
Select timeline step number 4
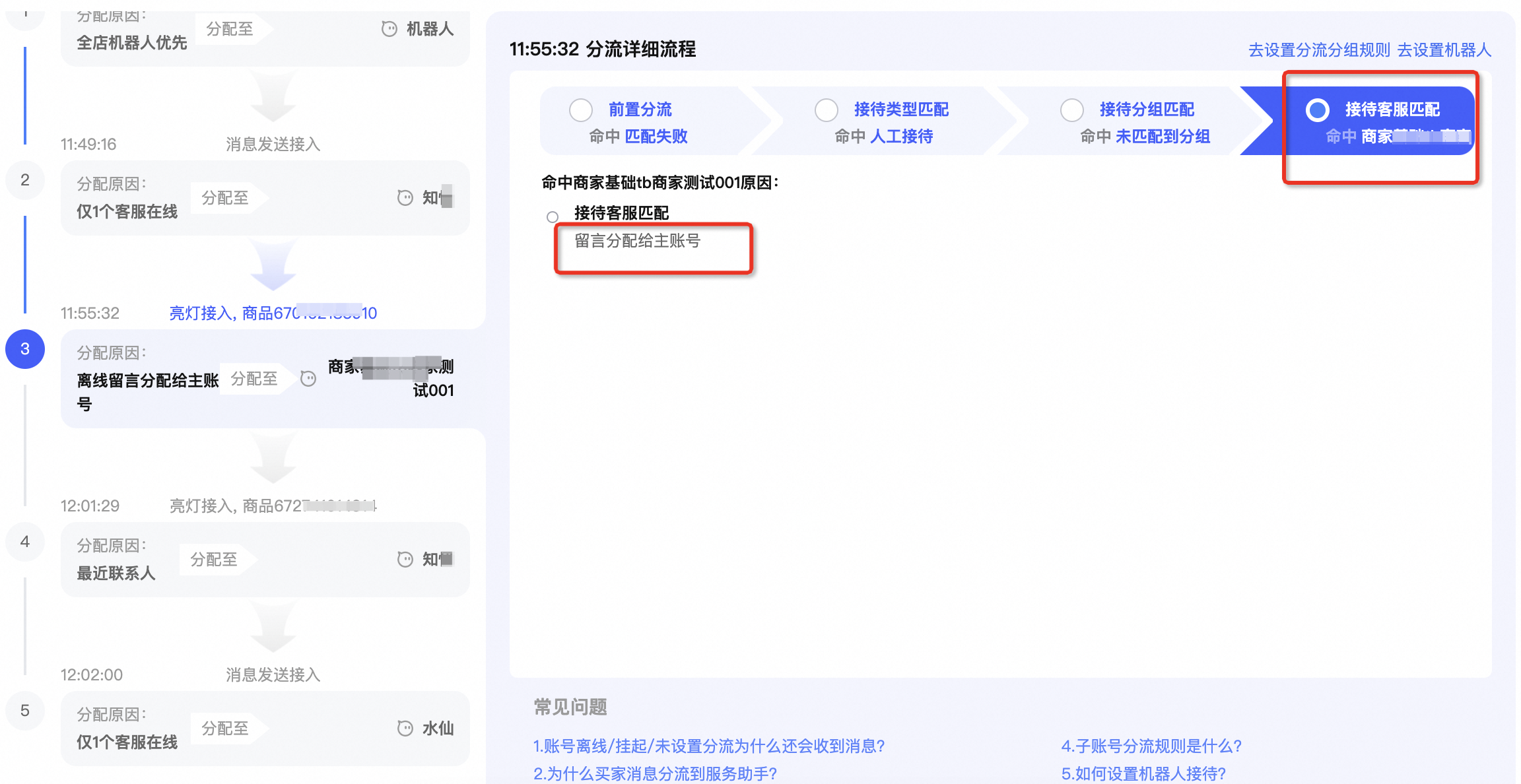tap(25, 541)
